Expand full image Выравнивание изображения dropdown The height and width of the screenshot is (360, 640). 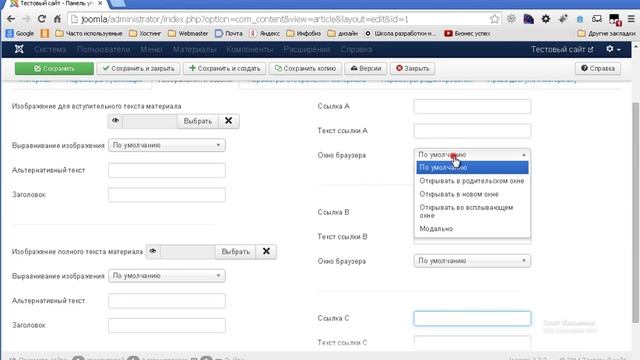pos(167,276)
